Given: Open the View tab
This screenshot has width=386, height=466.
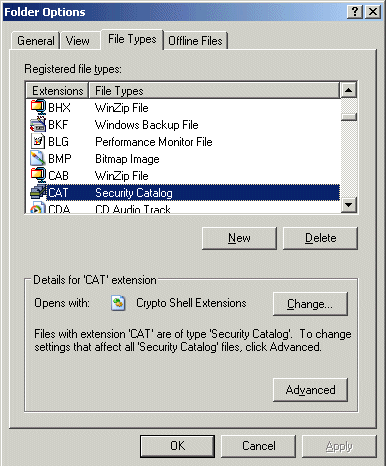Looking at the screenshot, I should coord(78,41).
